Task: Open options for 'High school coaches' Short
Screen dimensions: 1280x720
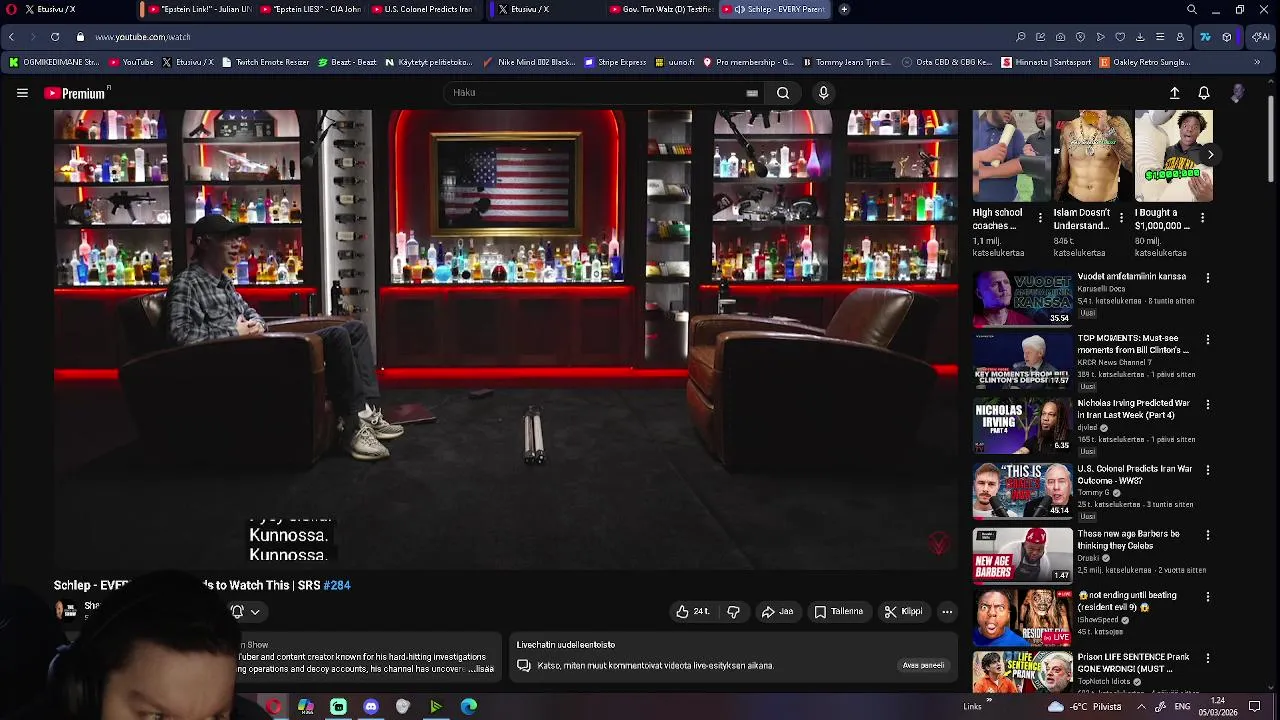Action: 1040,217
